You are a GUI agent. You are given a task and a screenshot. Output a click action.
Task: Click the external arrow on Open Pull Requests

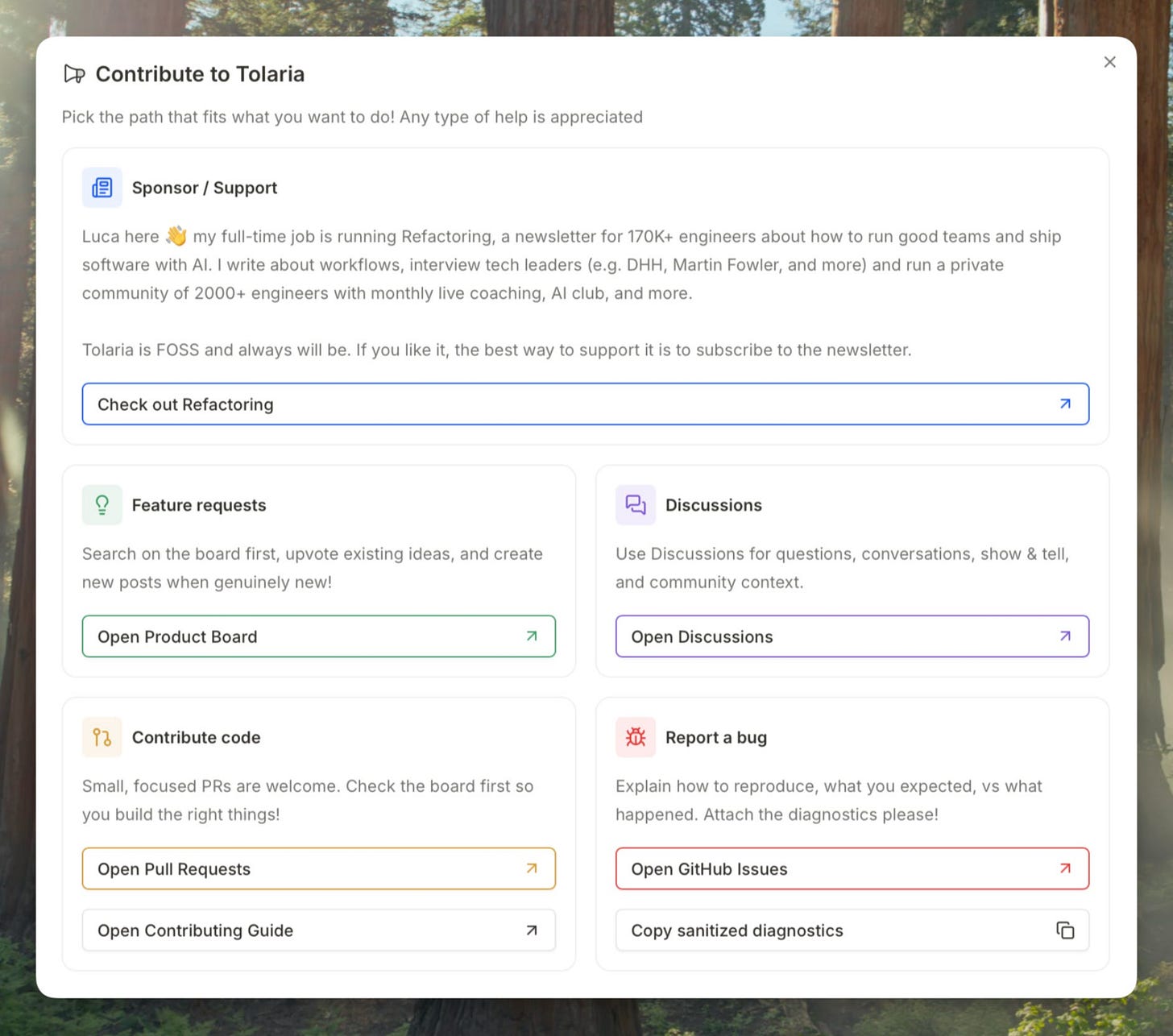tap(532, 868)
